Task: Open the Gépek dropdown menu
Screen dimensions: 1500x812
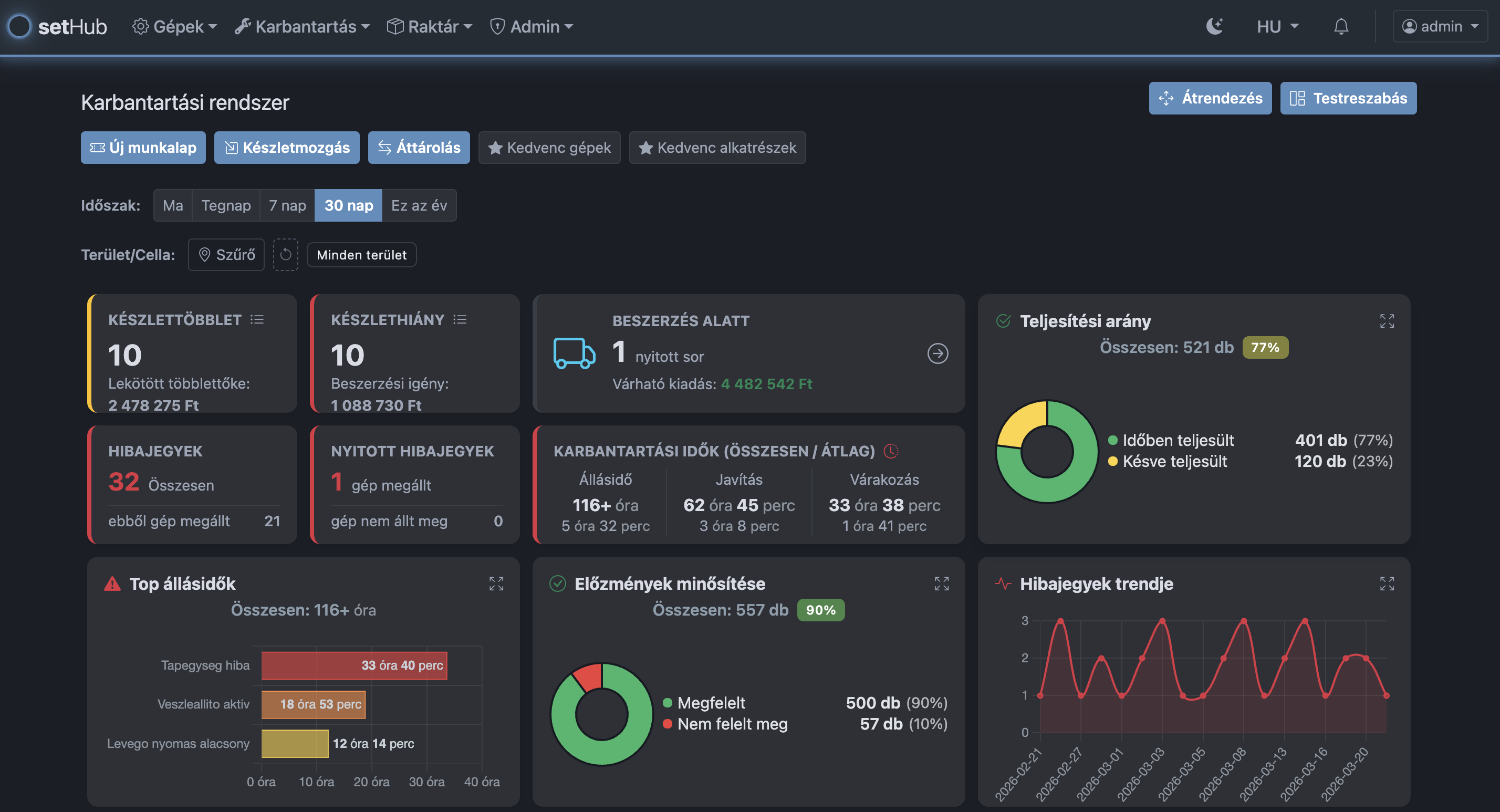Action: (x=175, y=26)
